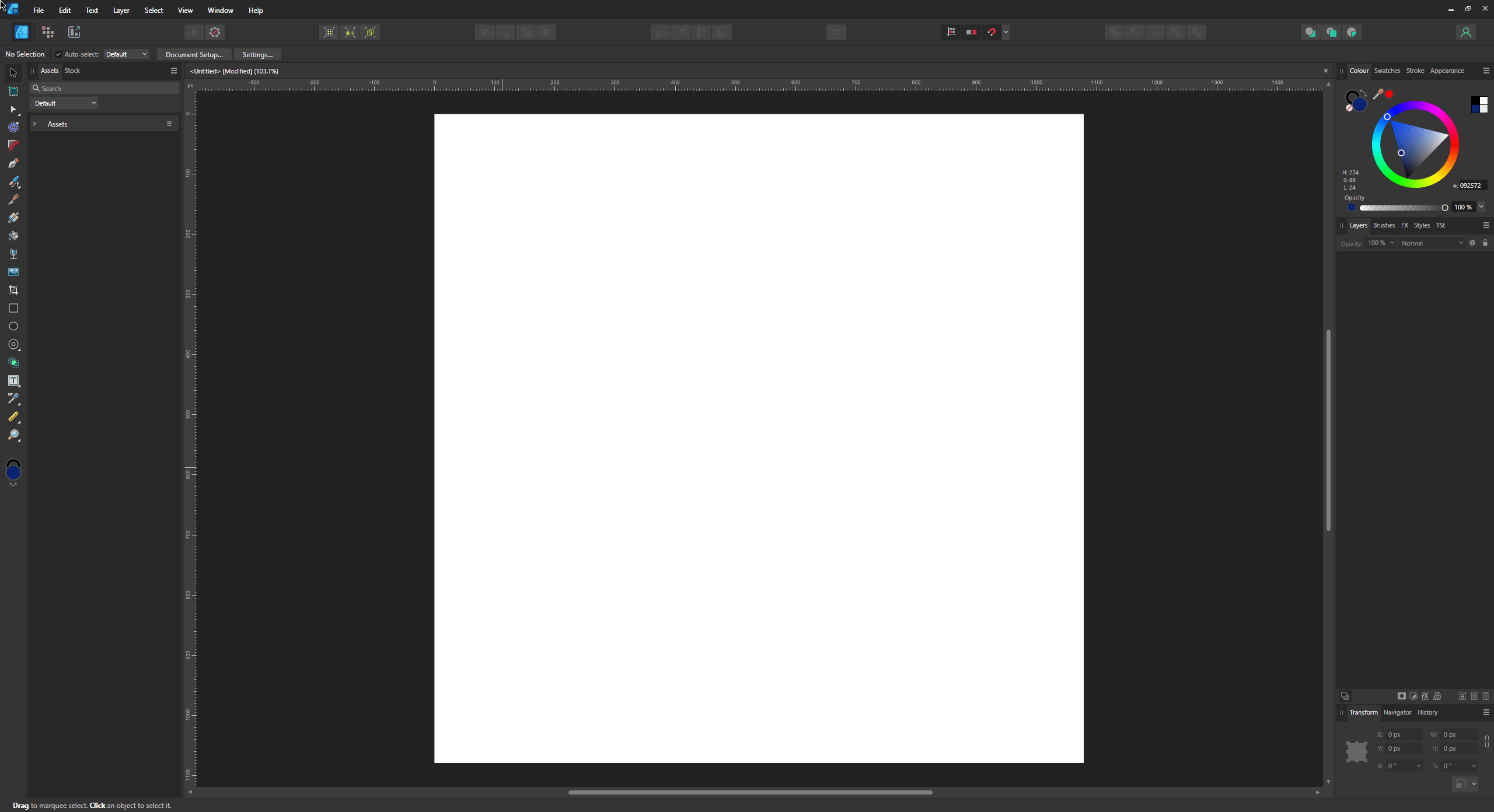Open Document Setup
This screenshot has width=1494, height=812.
pyautogui.click(x=194, y=54)
